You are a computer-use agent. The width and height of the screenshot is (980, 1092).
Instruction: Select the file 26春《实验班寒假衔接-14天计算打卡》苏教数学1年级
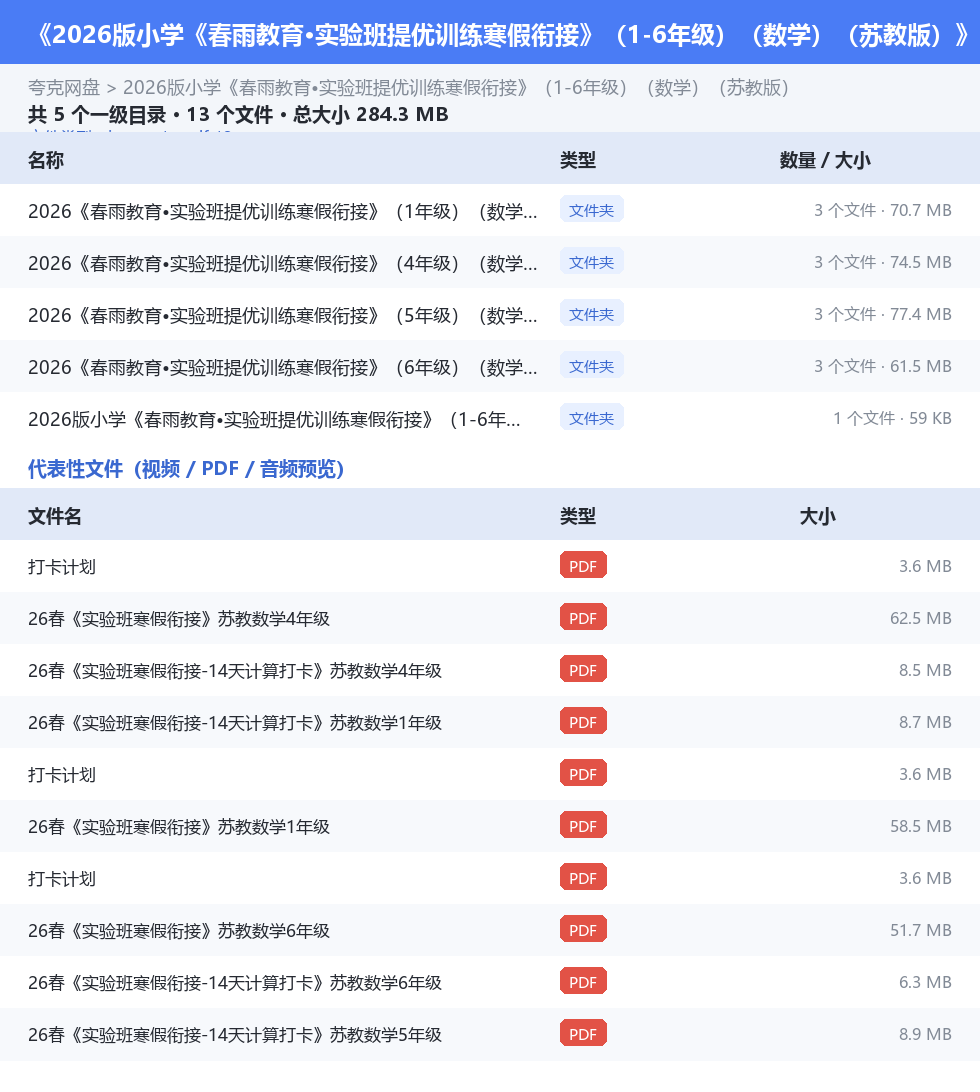235,723
